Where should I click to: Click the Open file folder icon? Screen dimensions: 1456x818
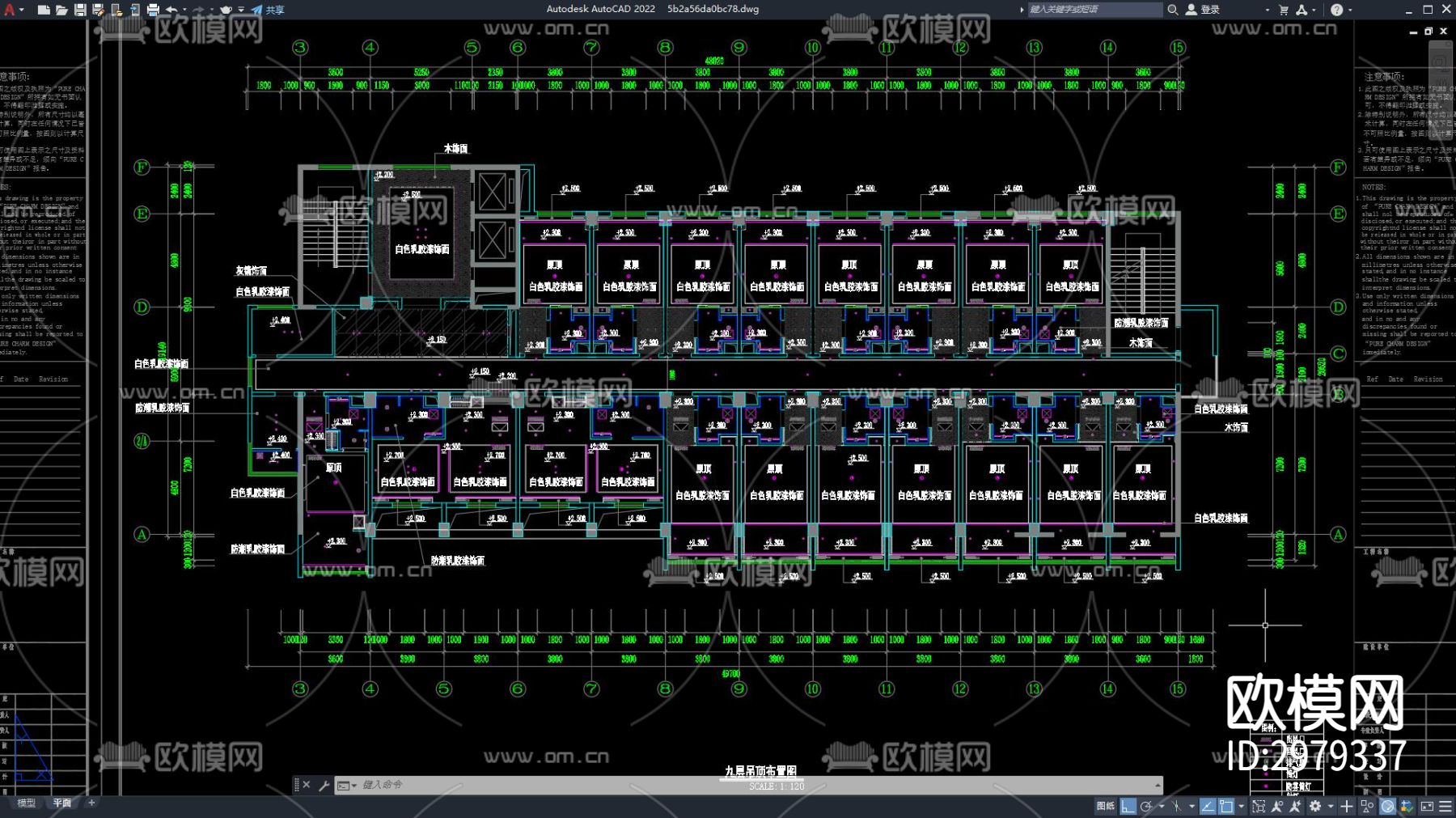(x=61, y=10)
